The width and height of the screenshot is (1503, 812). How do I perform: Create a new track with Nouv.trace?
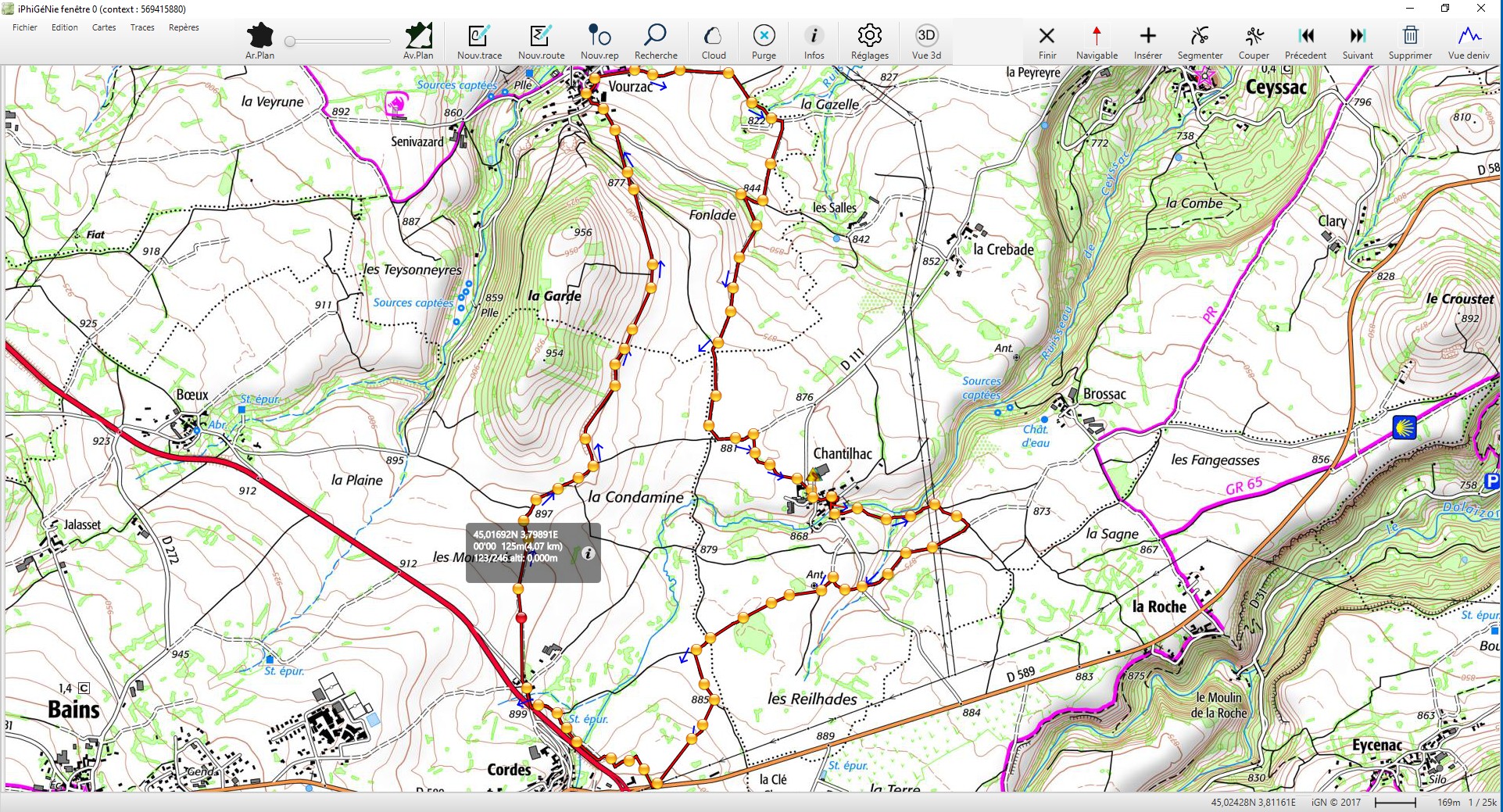[x=479, y=37]
